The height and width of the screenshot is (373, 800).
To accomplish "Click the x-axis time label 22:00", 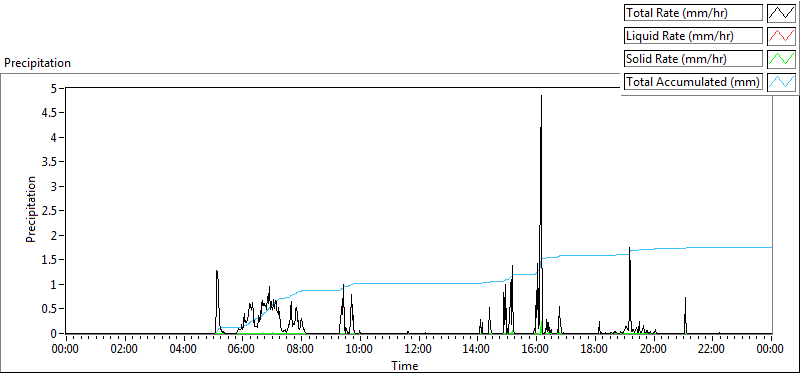I will point(712,350).
